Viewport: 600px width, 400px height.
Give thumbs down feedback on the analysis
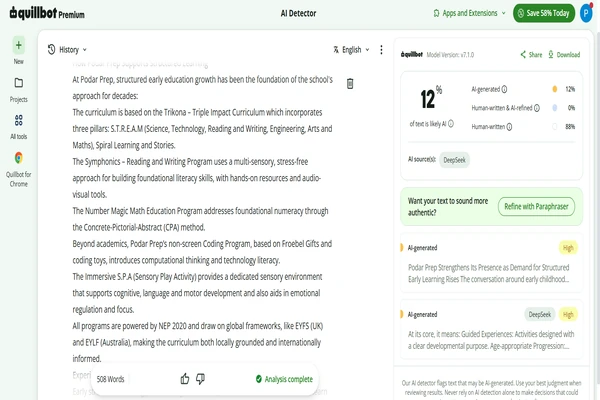click(200, 379)
